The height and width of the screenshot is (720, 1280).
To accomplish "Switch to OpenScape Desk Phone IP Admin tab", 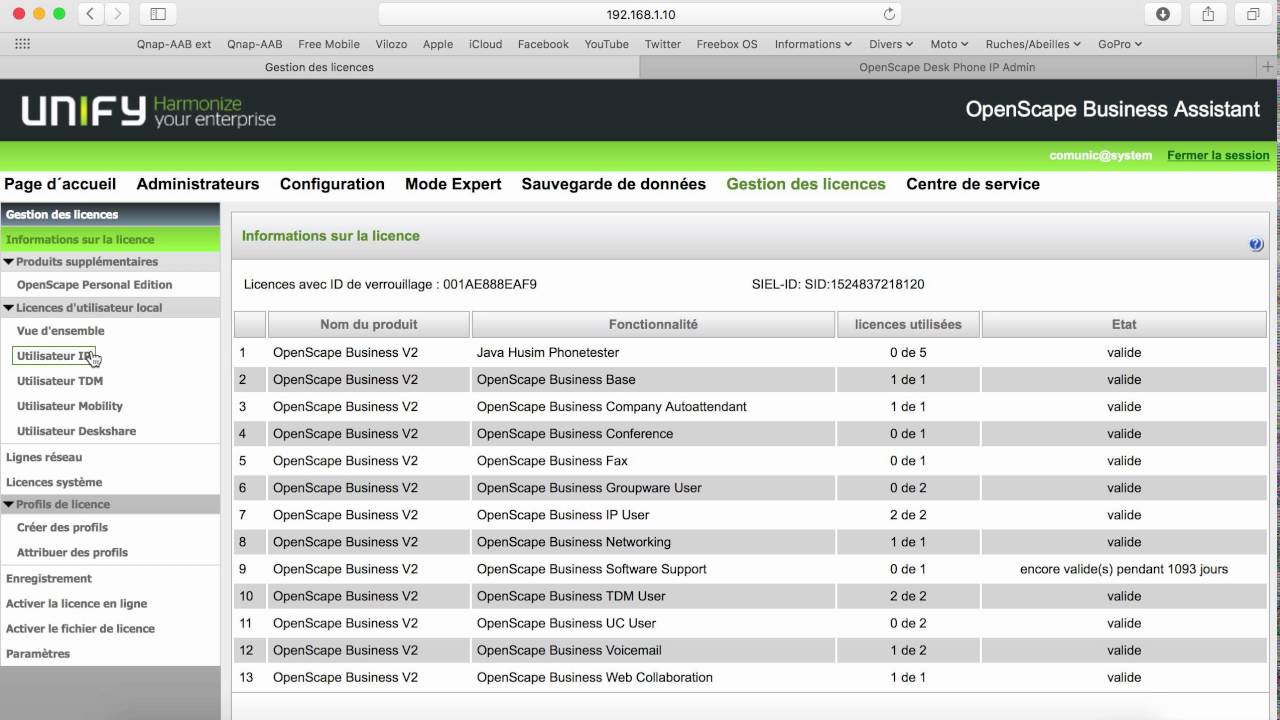I will pos(947,67).
